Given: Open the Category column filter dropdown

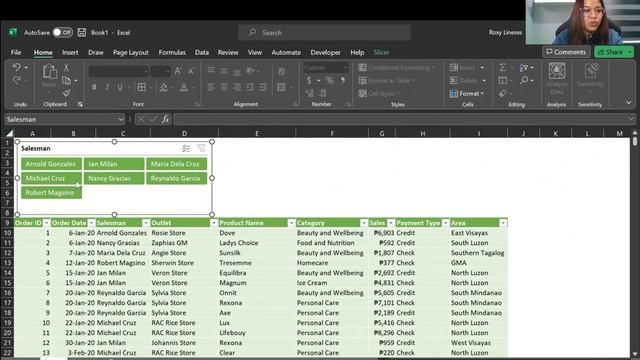Looking at the screenshot, I should click(364, 223).
